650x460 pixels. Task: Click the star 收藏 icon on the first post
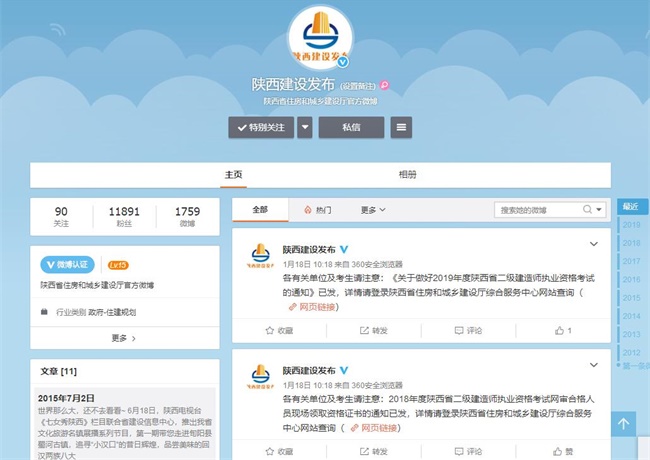(x=269, y=330)
